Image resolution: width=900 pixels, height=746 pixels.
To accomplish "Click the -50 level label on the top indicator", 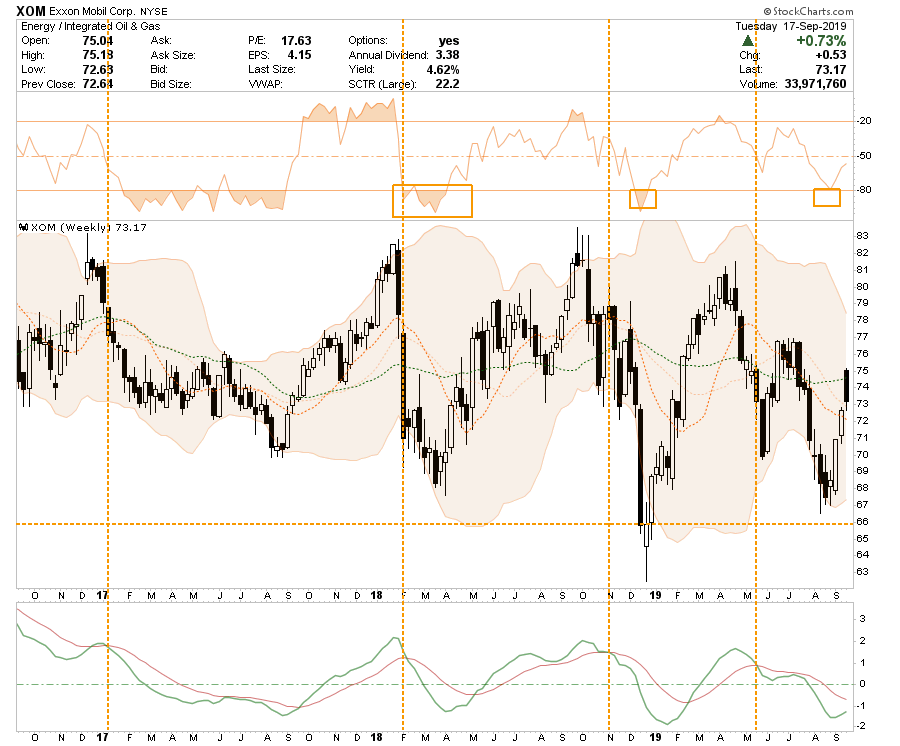I will coord(864,156).
